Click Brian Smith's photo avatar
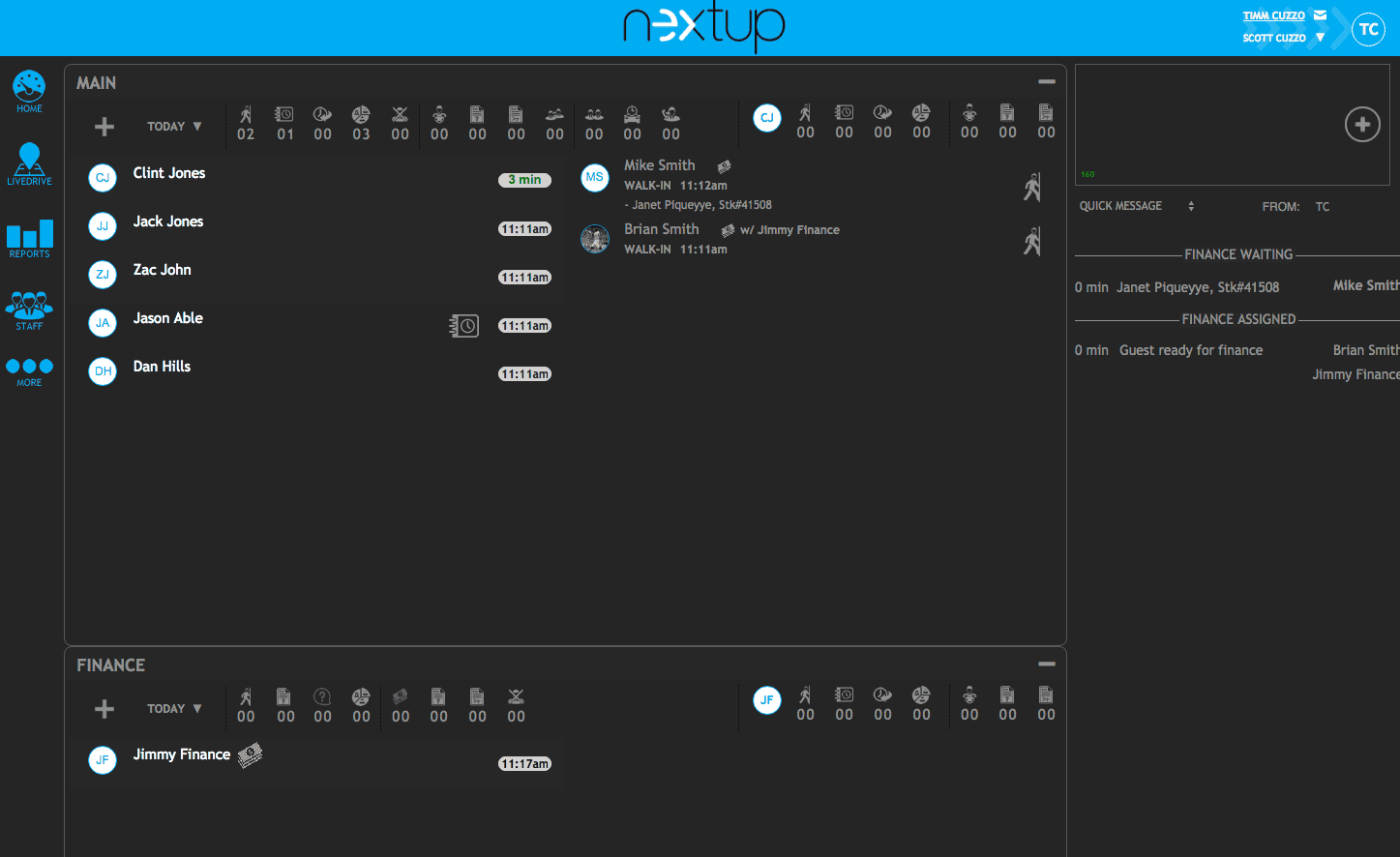Image resolution: width=1400 pixels, height=857 pixels. tap(594, 238)
